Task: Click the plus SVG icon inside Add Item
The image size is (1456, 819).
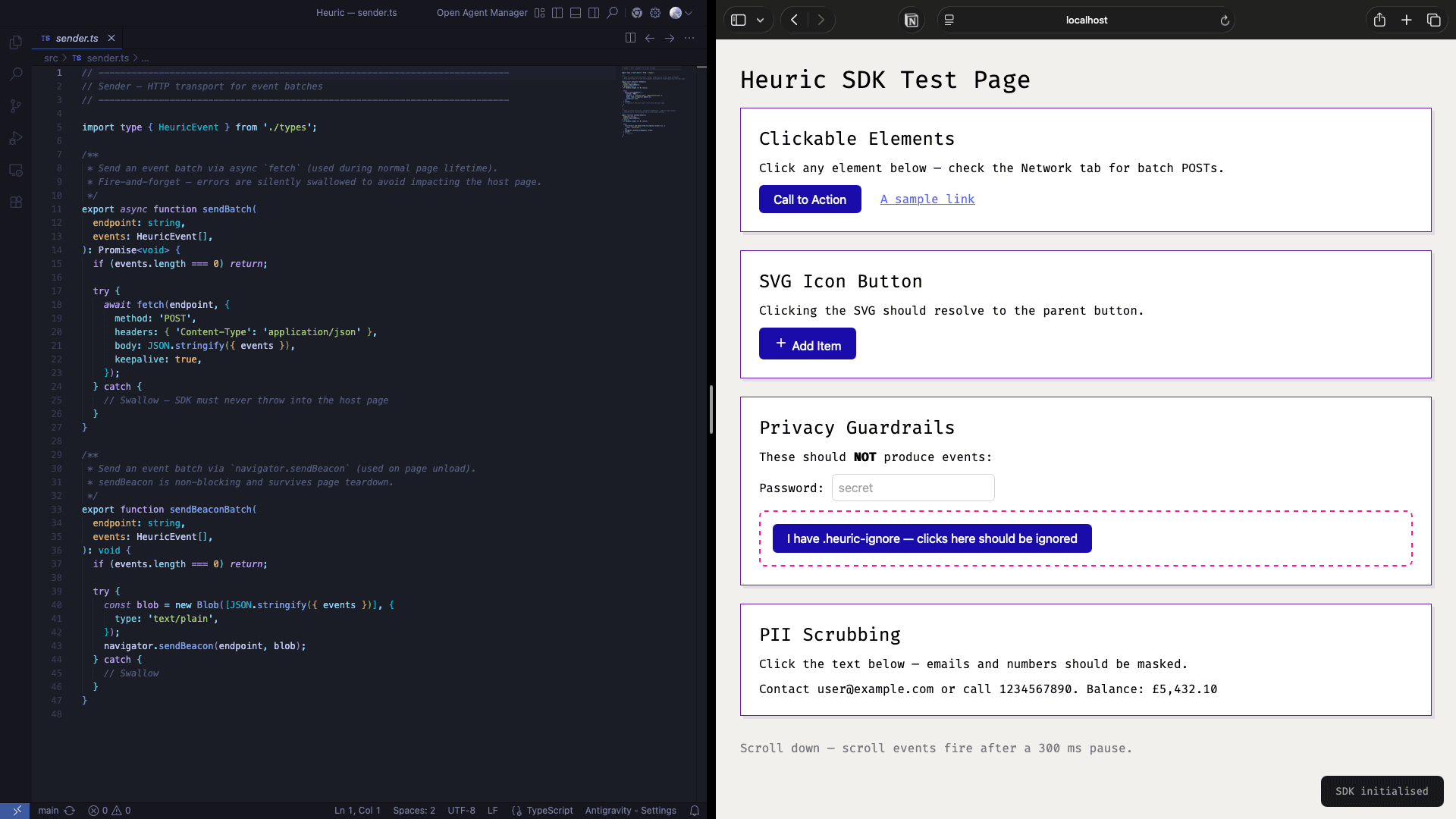Action: point(781,344)
